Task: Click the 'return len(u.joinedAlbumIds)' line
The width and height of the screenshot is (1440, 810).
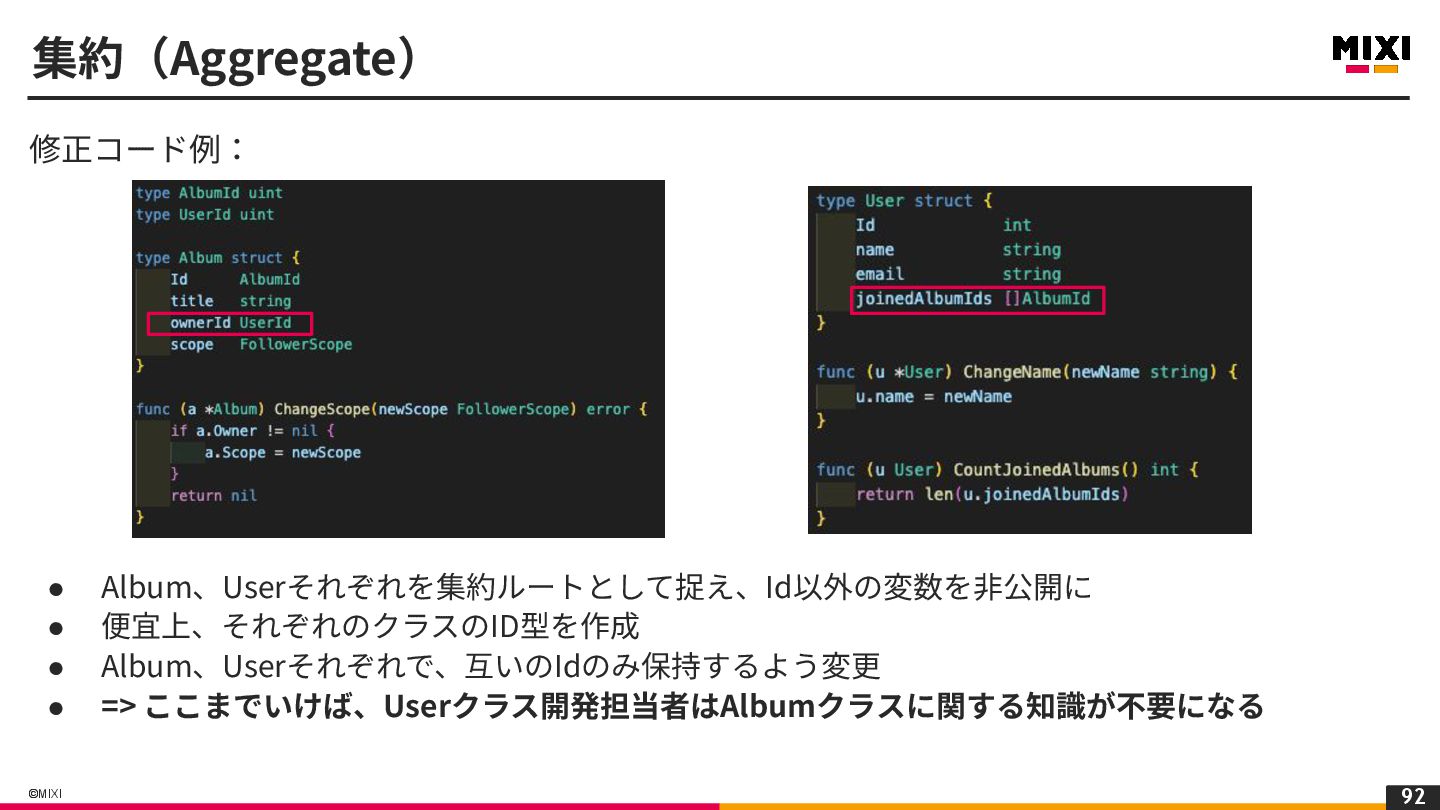Action: (x=991, y=494)
